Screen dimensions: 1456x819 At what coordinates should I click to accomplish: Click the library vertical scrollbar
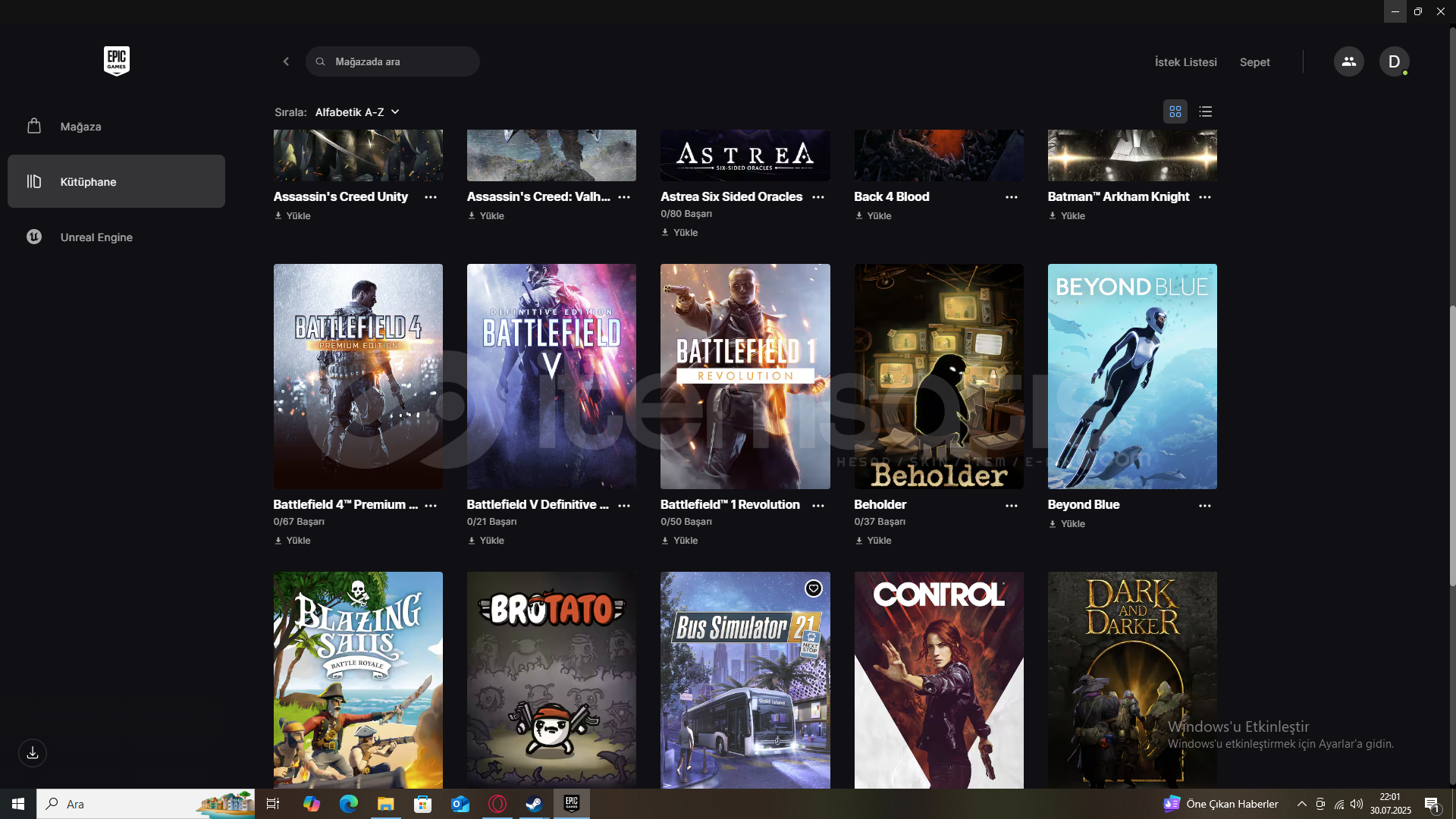coord(1452,445)
